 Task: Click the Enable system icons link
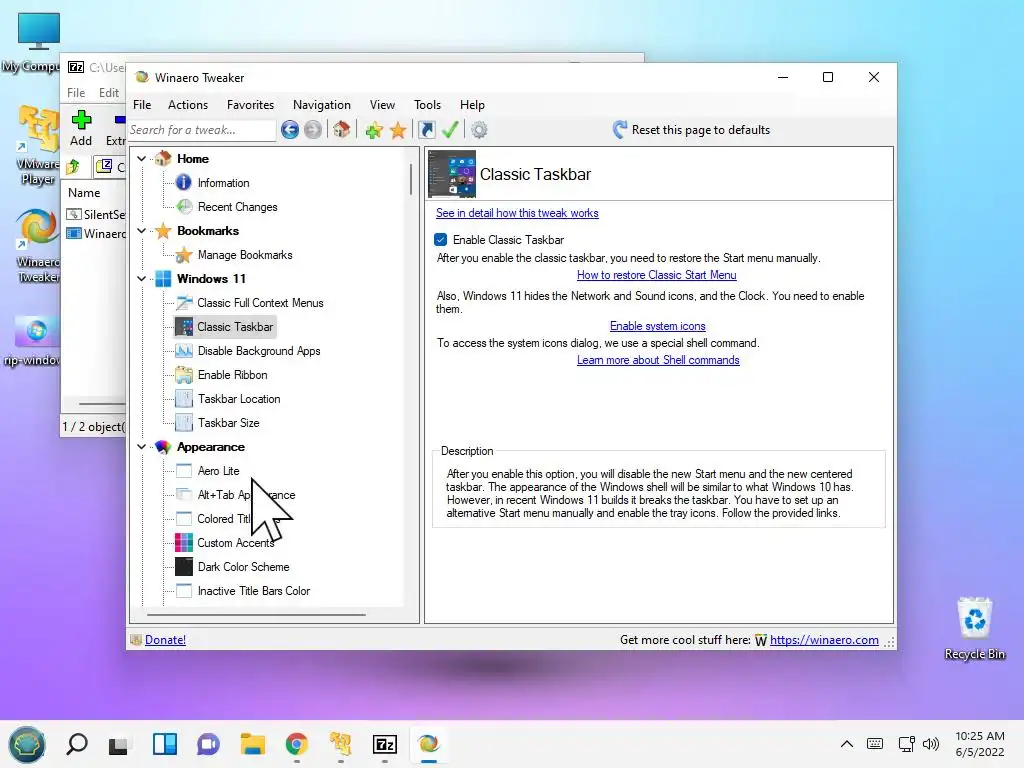point(658,326)
